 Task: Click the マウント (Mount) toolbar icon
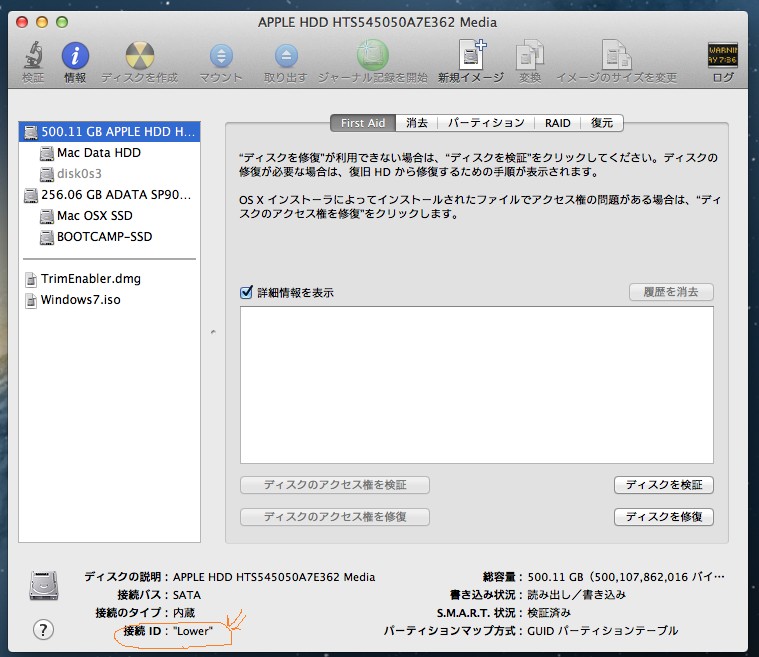click(x=221, y=56)
